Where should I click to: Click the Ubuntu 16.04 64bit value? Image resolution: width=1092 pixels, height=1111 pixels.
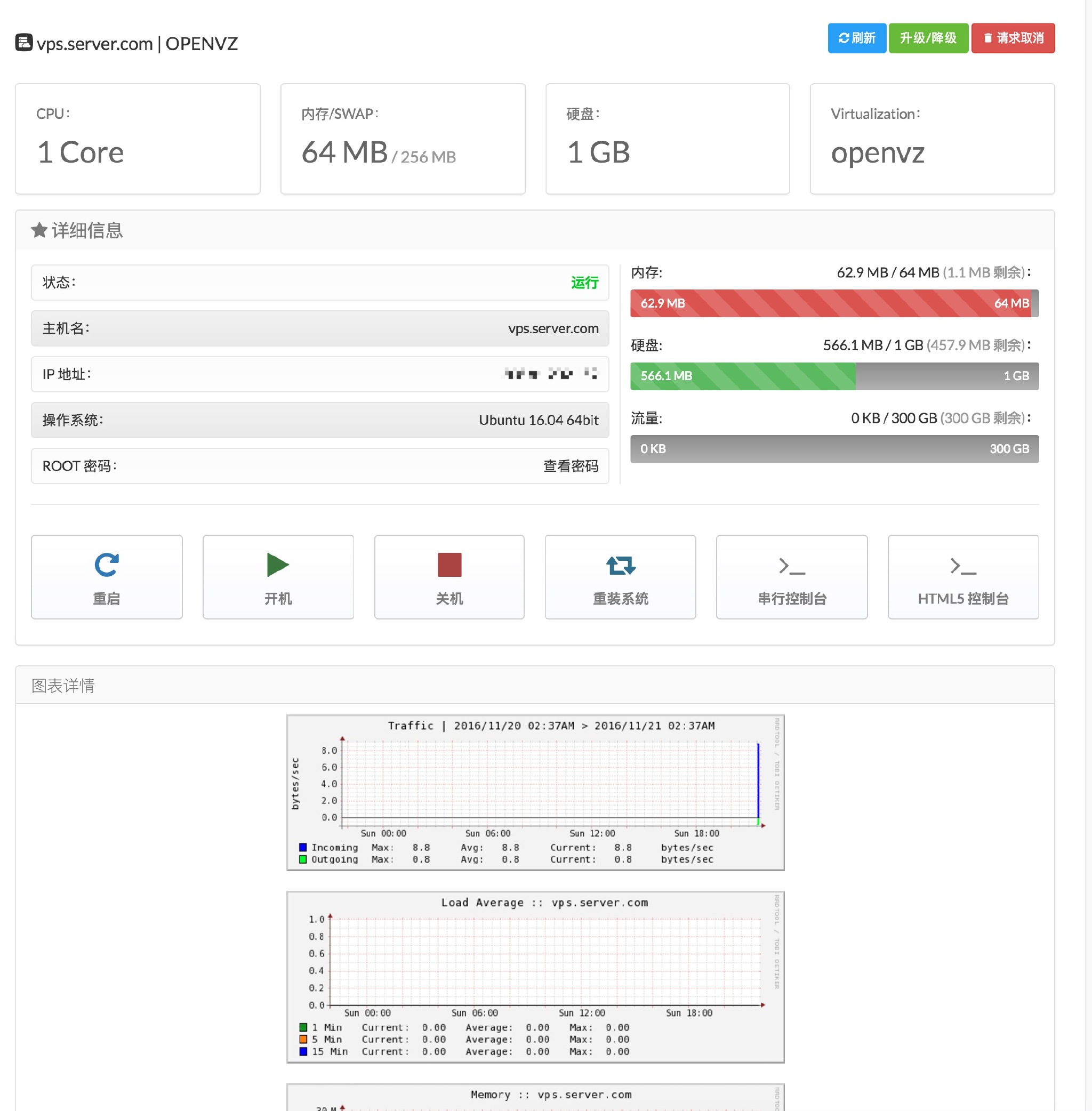[x=539, y=420]
